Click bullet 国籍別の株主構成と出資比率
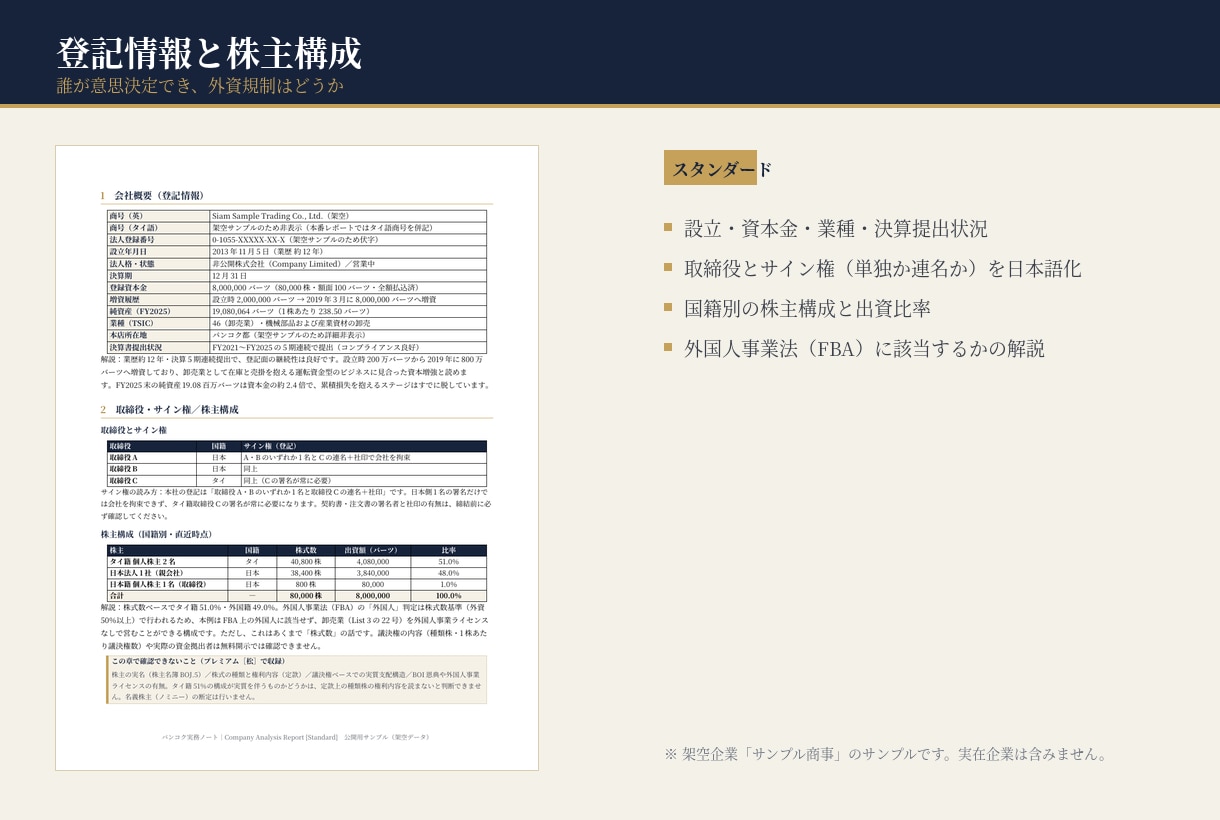The width and height of the screenshot is (1220, 820). tap(808, 308)
